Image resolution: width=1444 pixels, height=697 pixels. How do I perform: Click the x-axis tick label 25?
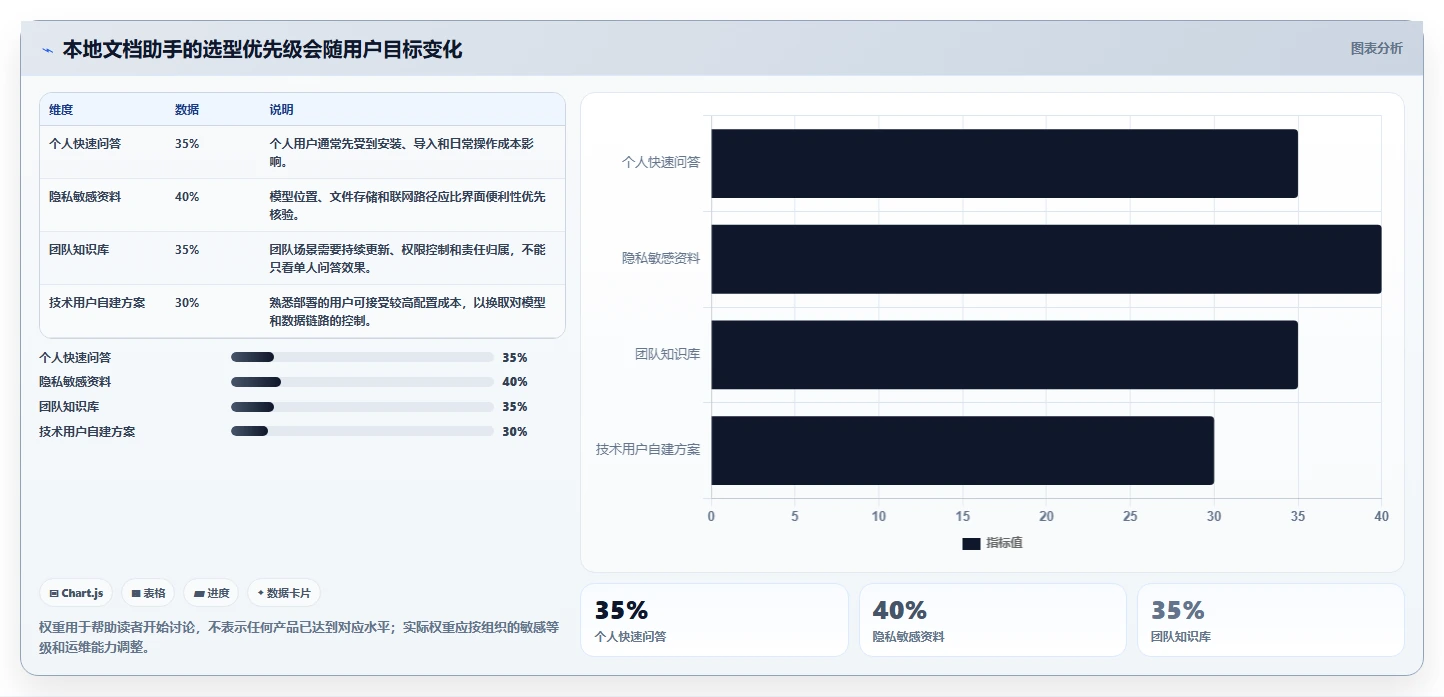tap(1130, 517)
